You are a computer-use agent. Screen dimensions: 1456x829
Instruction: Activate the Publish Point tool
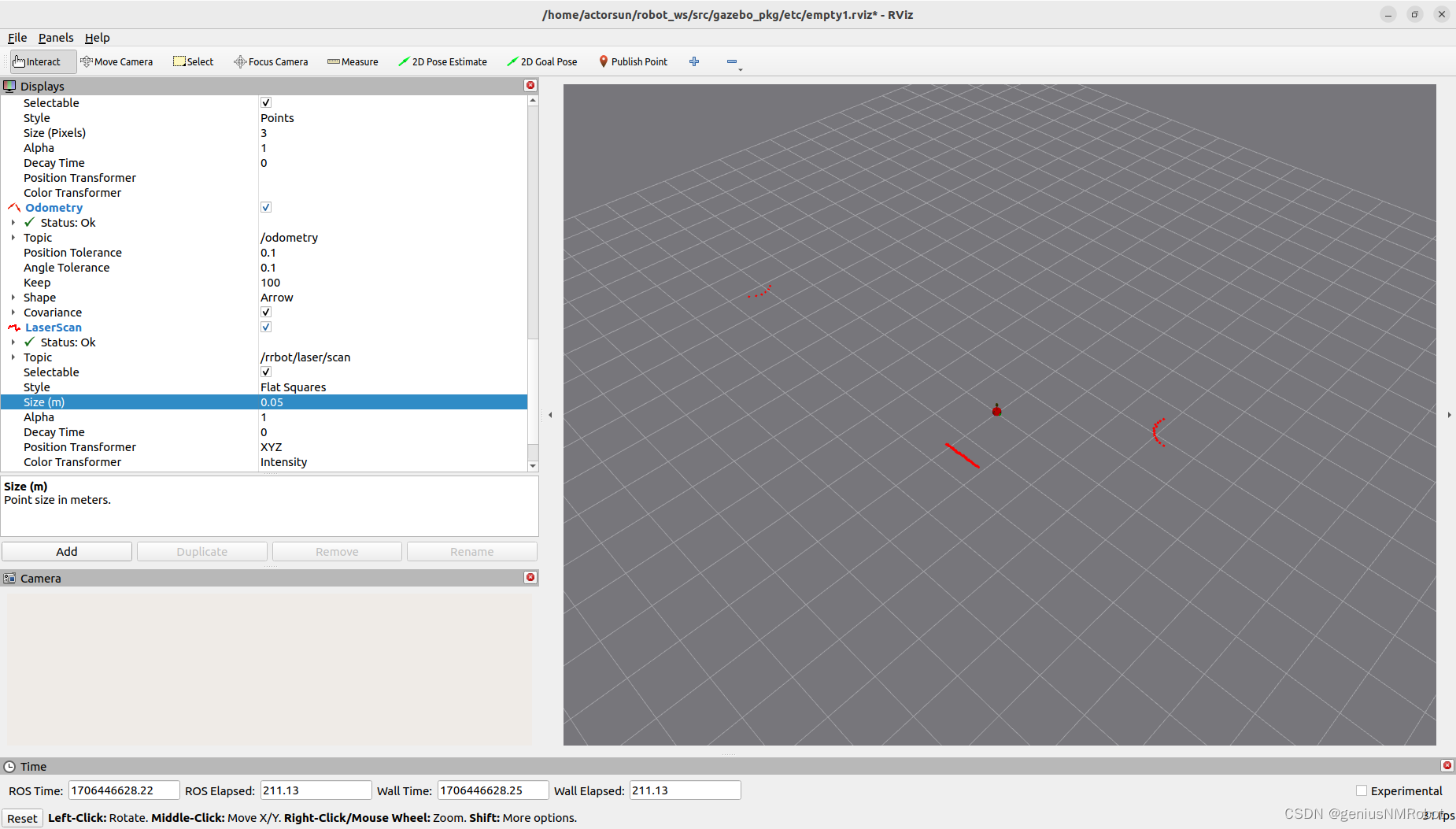pyautogui.click(x=633, y=61)
